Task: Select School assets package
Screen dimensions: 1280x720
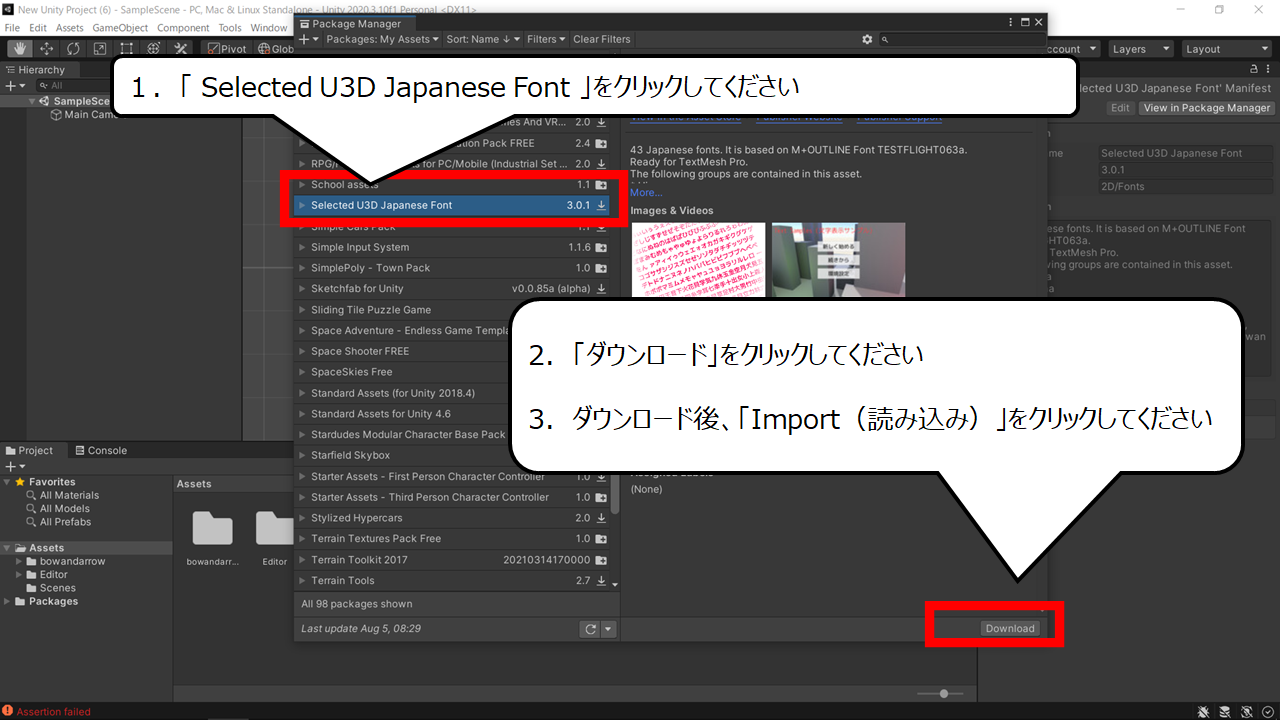Action: (x=453, y=185)
